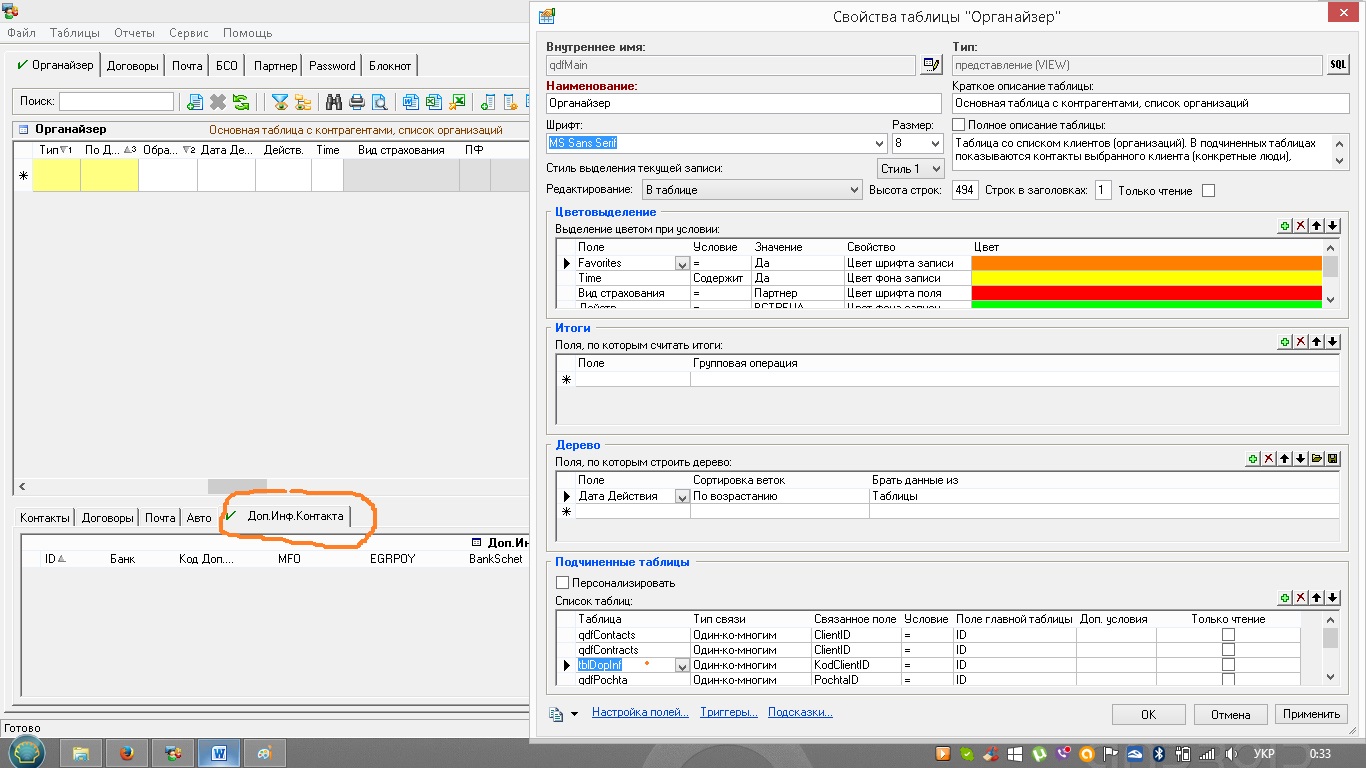Image resolution: width=1366 pixels, height=768 pixels.
Task: Open the Стиль 1 selection style dropdown
Action: pos(935,169)
